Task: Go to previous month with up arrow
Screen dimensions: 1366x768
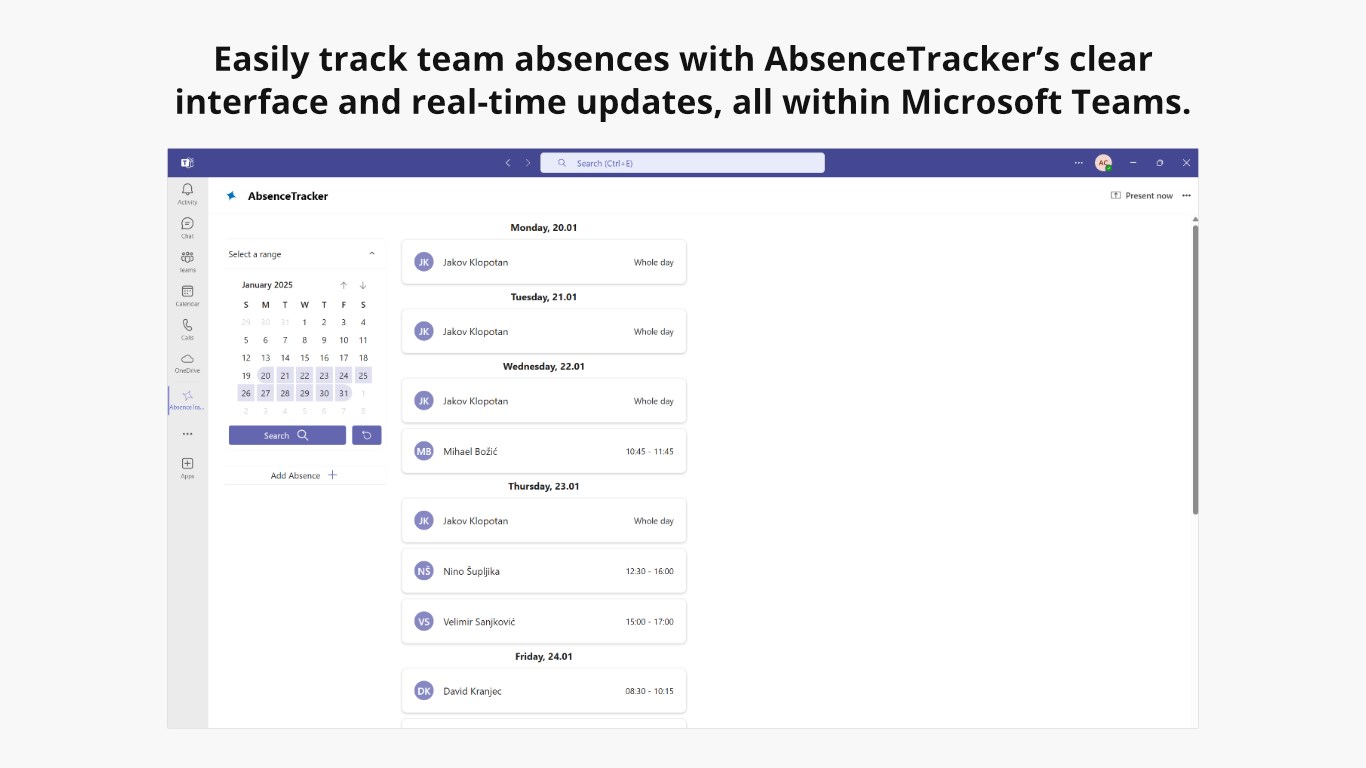Action: pyautogui.click(x=343, y=285)
